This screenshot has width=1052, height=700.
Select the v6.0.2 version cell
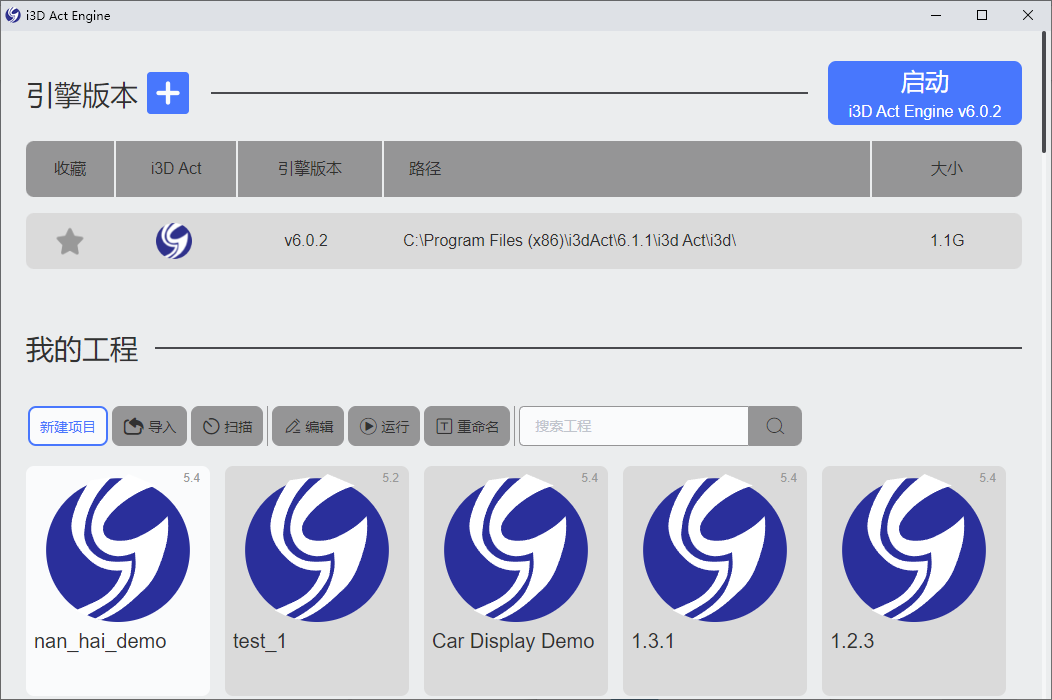pyautogui.click(x=306, y=240)
